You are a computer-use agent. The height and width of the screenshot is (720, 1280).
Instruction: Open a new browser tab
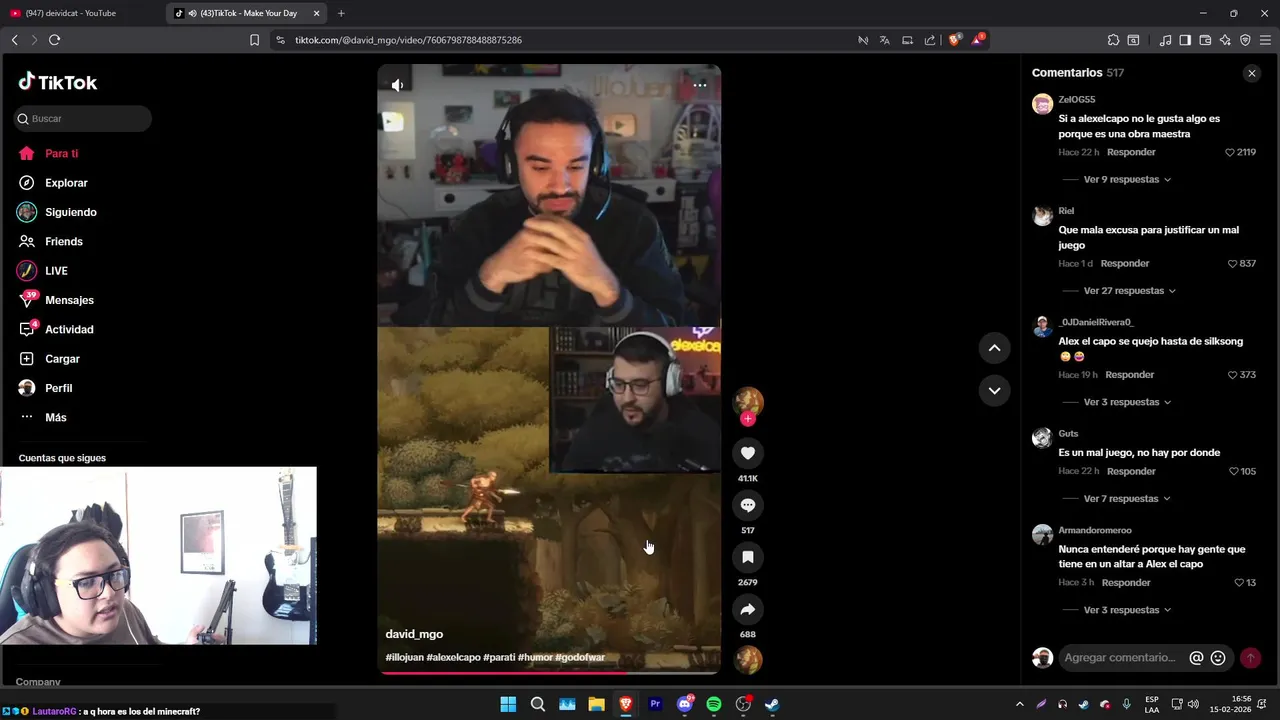pos(341,13)
